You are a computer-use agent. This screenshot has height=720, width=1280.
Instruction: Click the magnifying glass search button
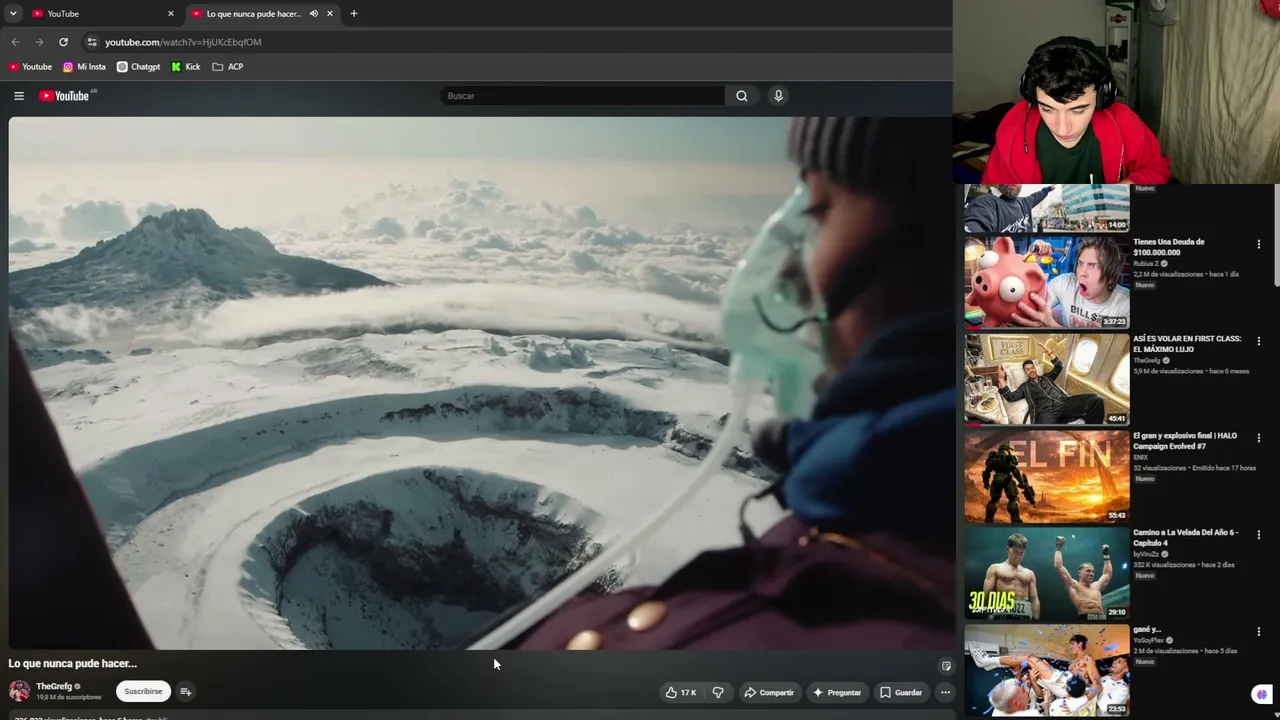741,96
